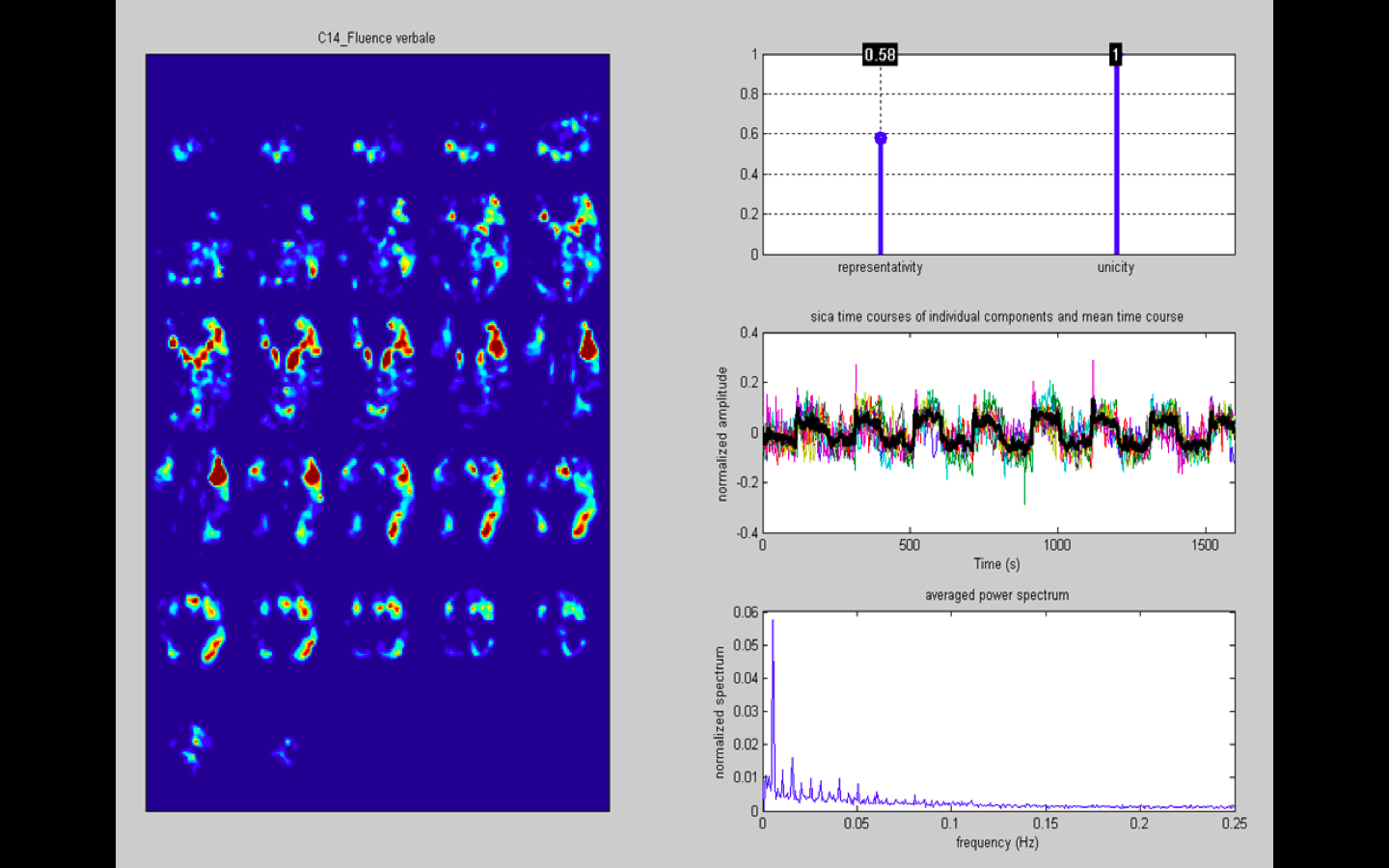Click the Time (s) axis label
Image resolution: width=1389 pixels, height=868 pixels.
coord(996,564)
